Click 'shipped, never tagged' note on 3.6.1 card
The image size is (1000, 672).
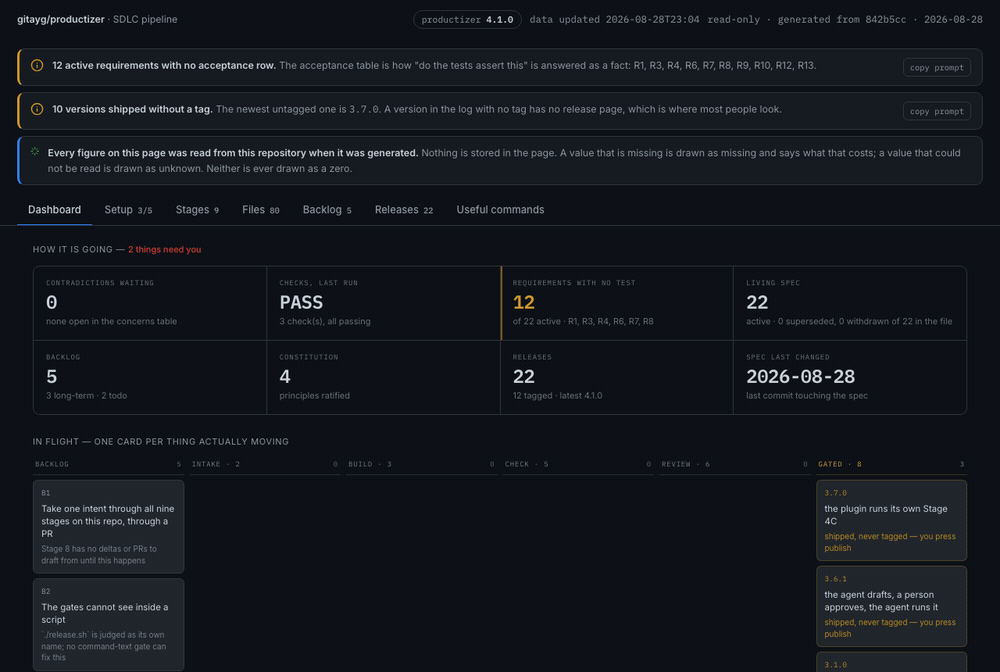890,628
